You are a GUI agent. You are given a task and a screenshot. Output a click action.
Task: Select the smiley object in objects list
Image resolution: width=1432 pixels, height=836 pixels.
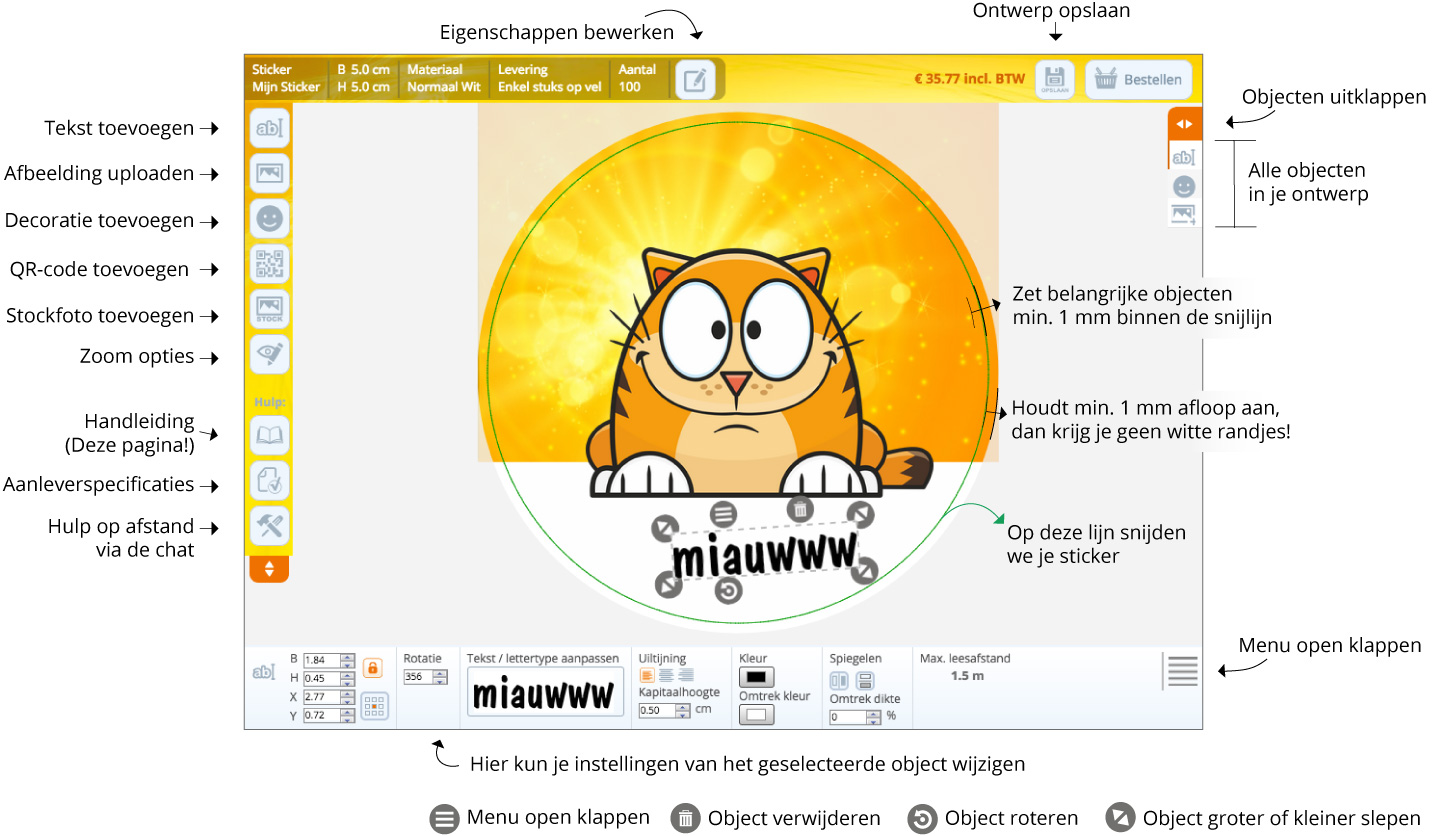(x=1184, y=186)
